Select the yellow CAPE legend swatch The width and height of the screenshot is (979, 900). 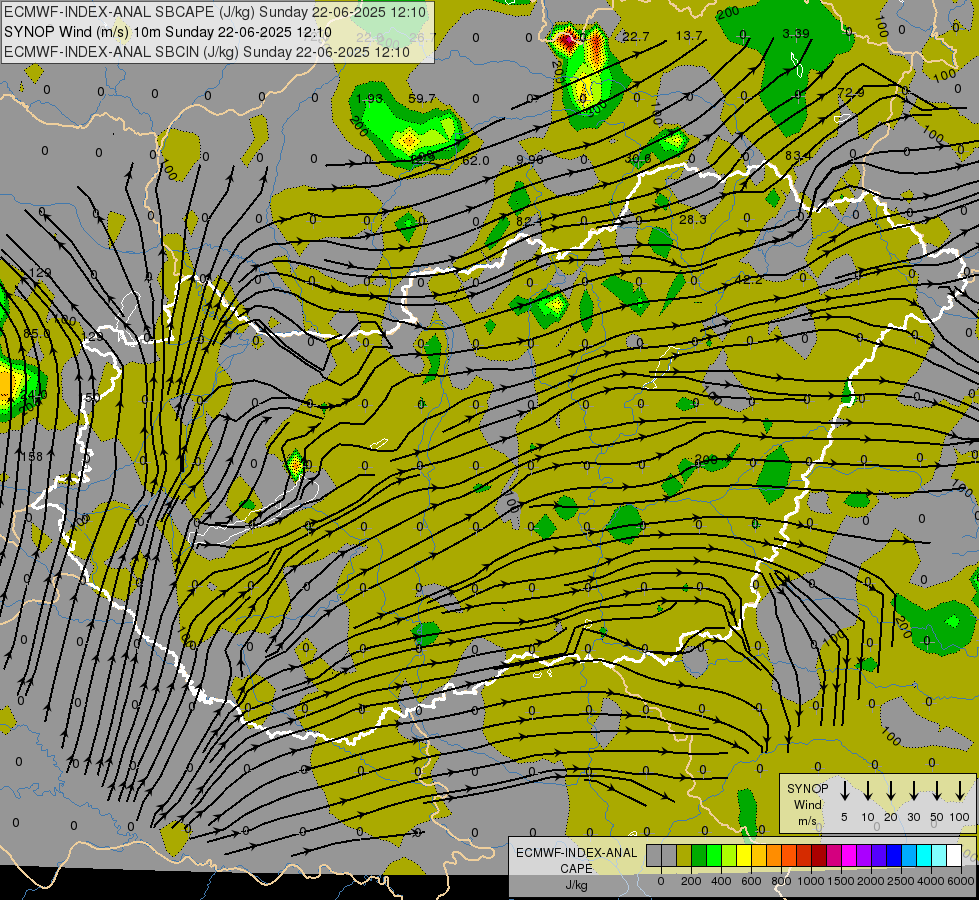pyautogui.click(x=744, y=856)
